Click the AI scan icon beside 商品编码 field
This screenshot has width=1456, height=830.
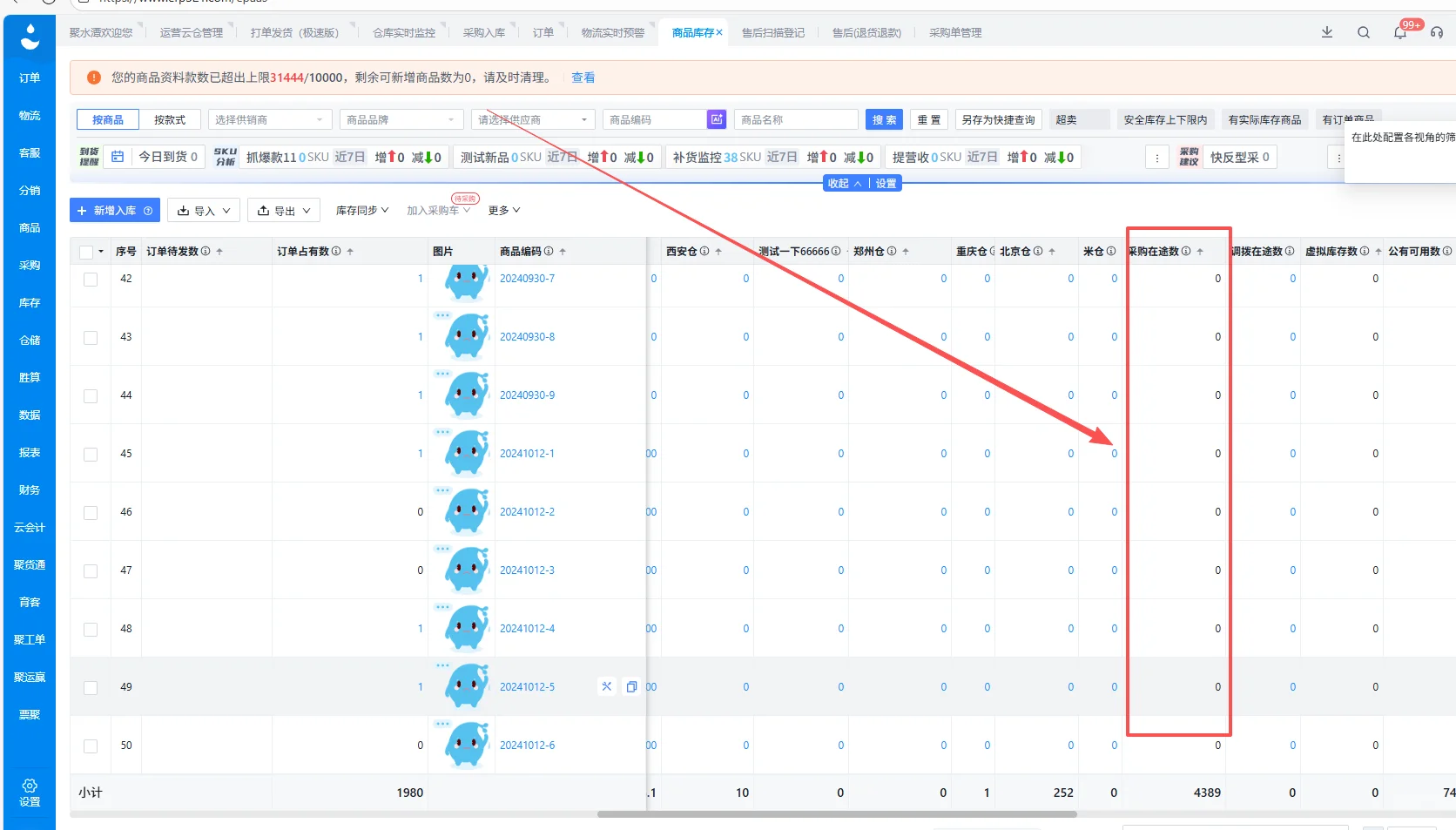coord(717,119)
